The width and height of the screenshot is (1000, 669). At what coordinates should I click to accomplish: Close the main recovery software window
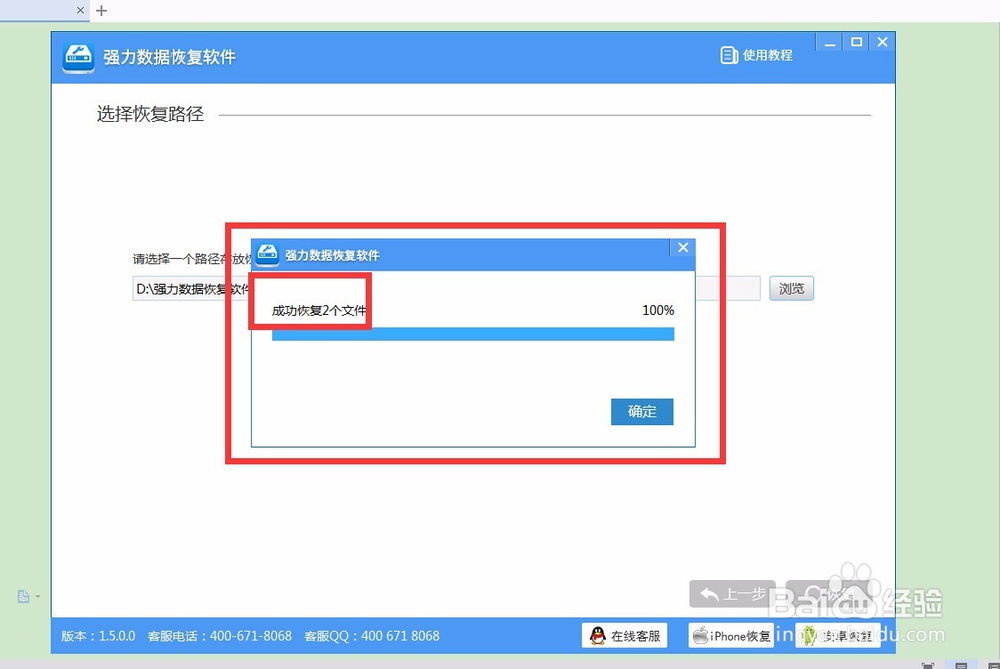[x=883, y=42]
